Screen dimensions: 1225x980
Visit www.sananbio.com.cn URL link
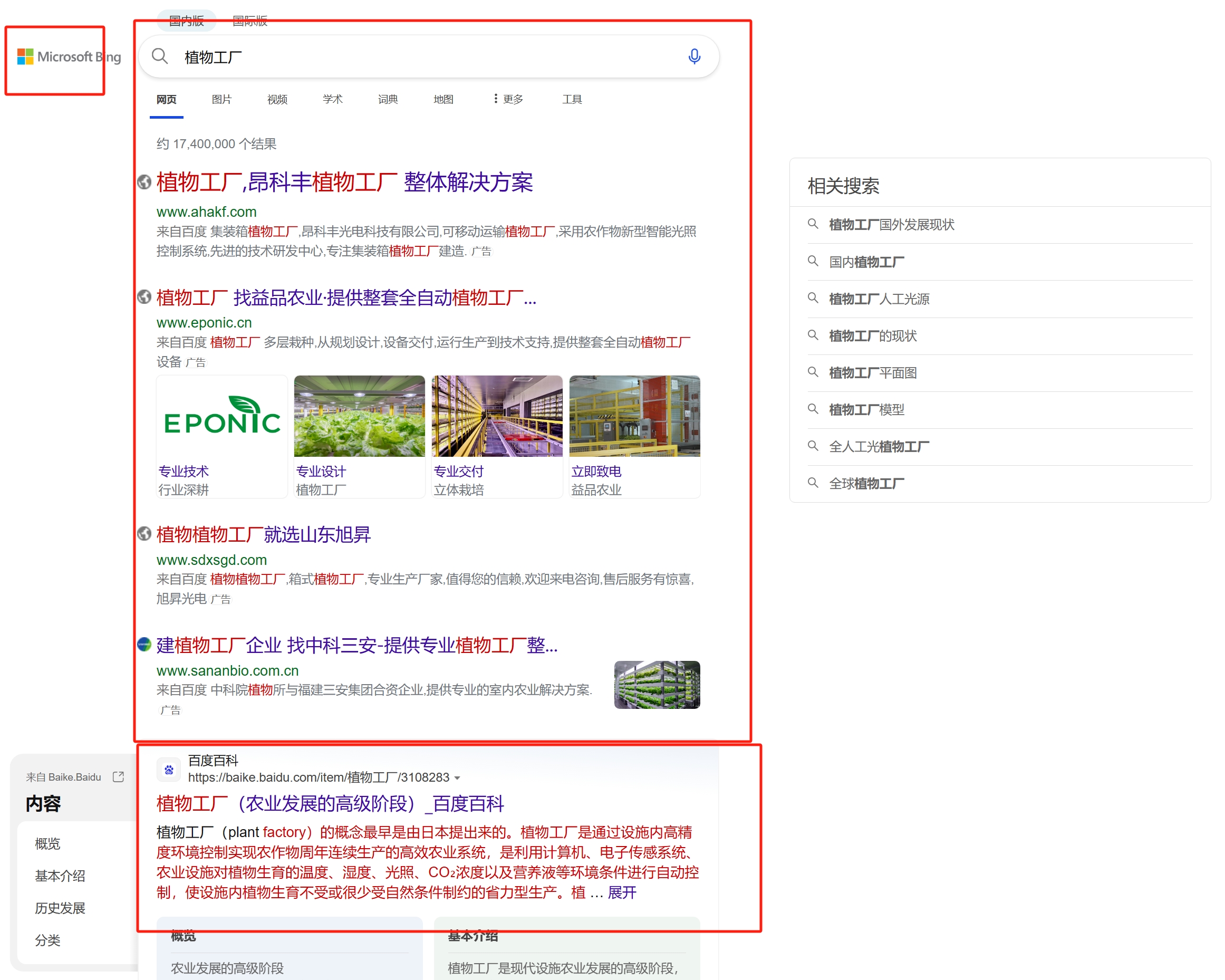tap(227, 670)
